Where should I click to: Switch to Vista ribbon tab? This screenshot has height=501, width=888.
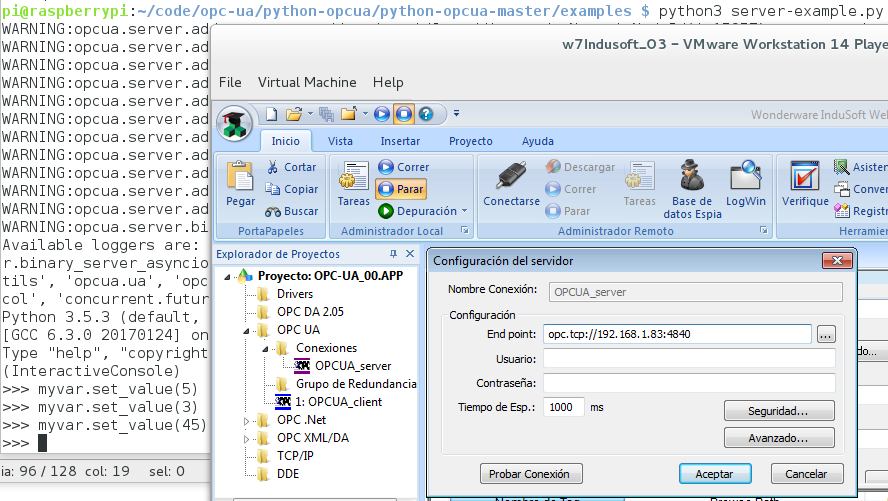point(340,141)
